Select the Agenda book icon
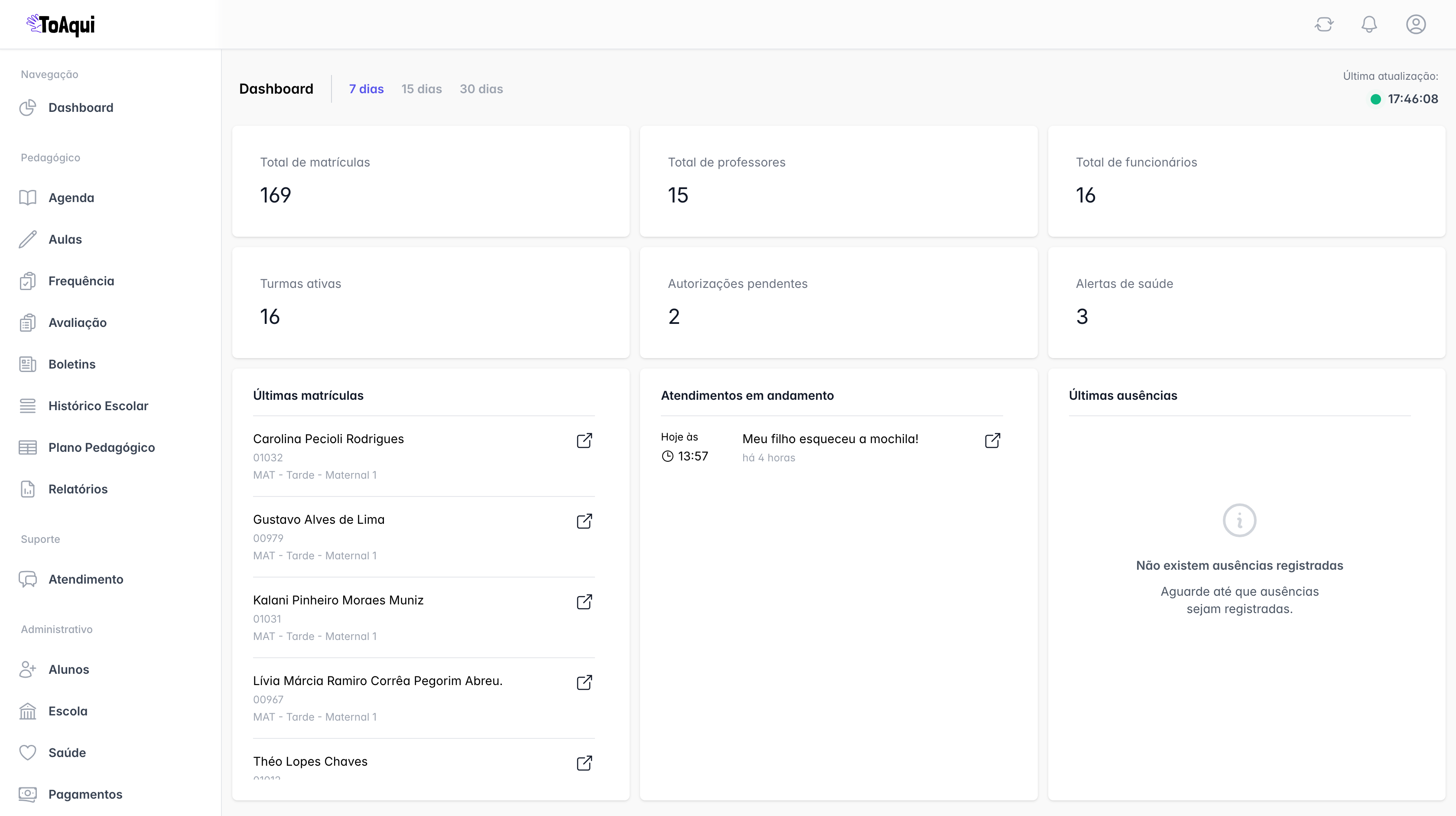The width and height of the screenshot is (1456, 816). click(28, 197)
